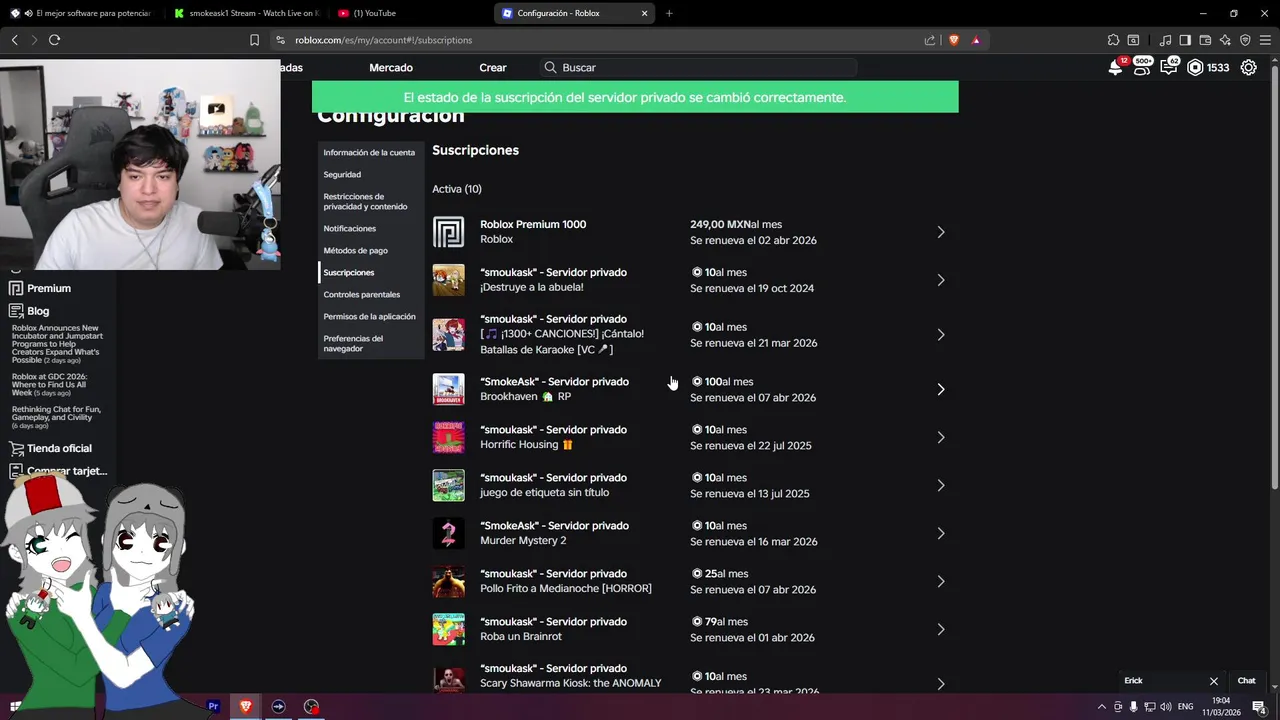
Task: Close the Configuración - Roblox tab
Action: point(644,13)
